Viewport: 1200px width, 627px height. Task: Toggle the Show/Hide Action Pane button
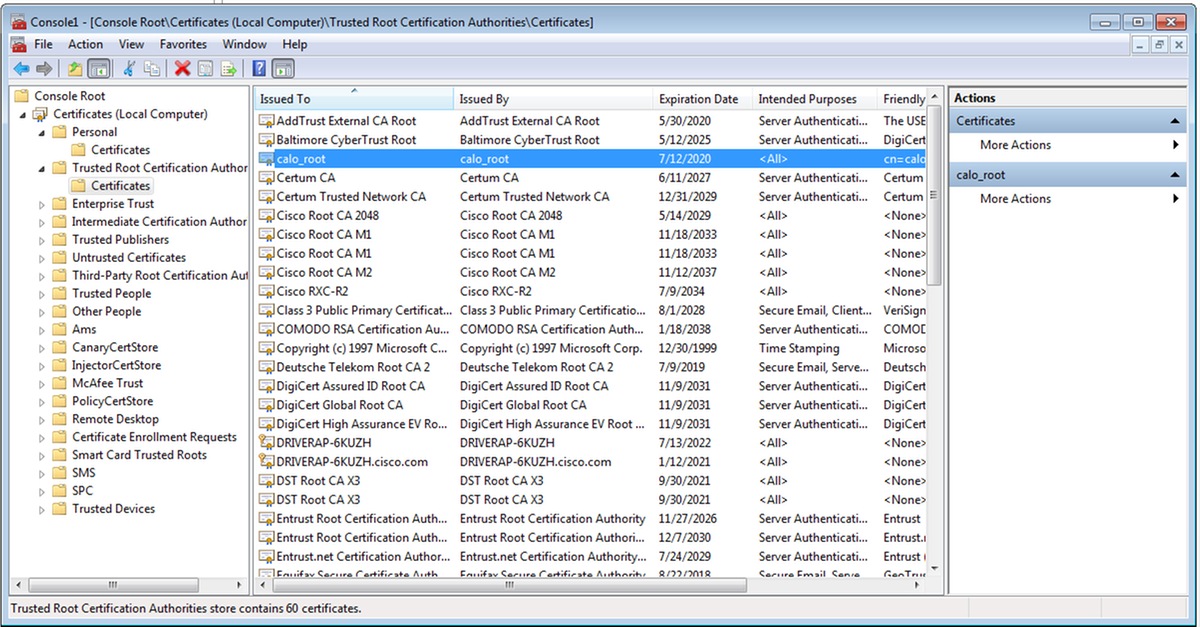pyautogui.click(x=283, y=69)
